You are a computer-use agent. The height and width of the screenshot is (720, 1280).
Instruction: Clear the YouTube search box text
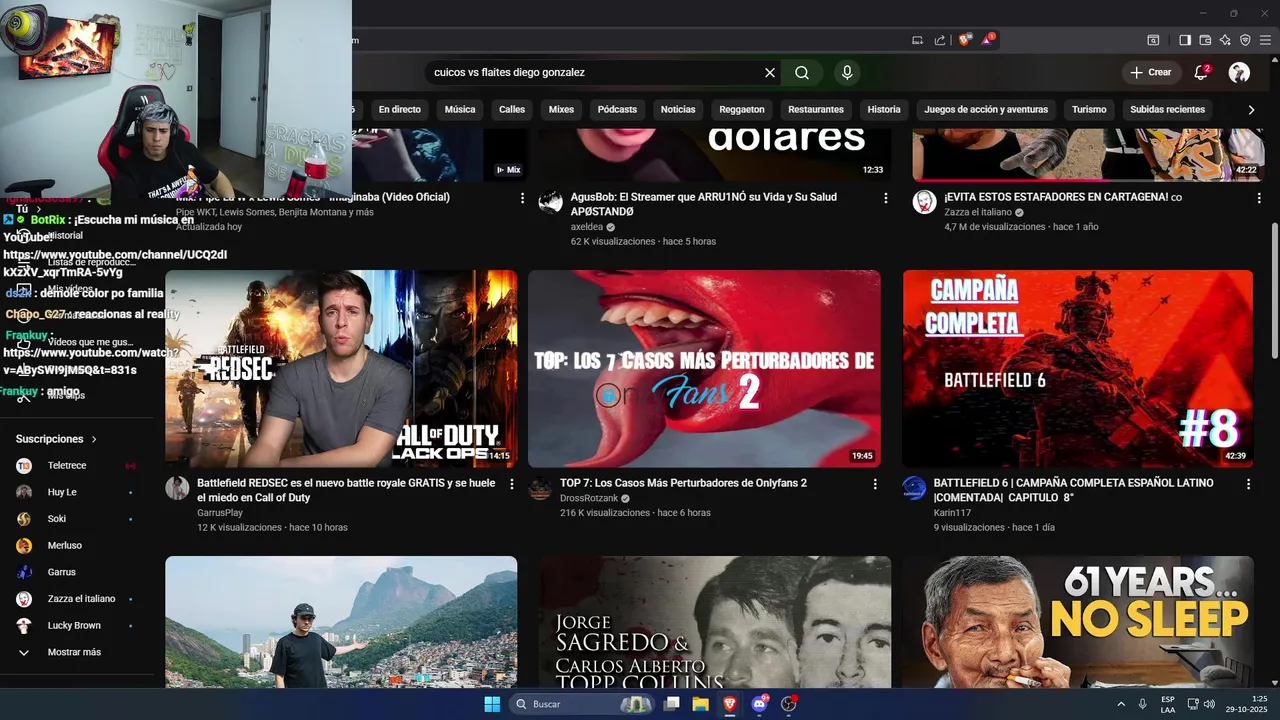[x=770, y=73]
